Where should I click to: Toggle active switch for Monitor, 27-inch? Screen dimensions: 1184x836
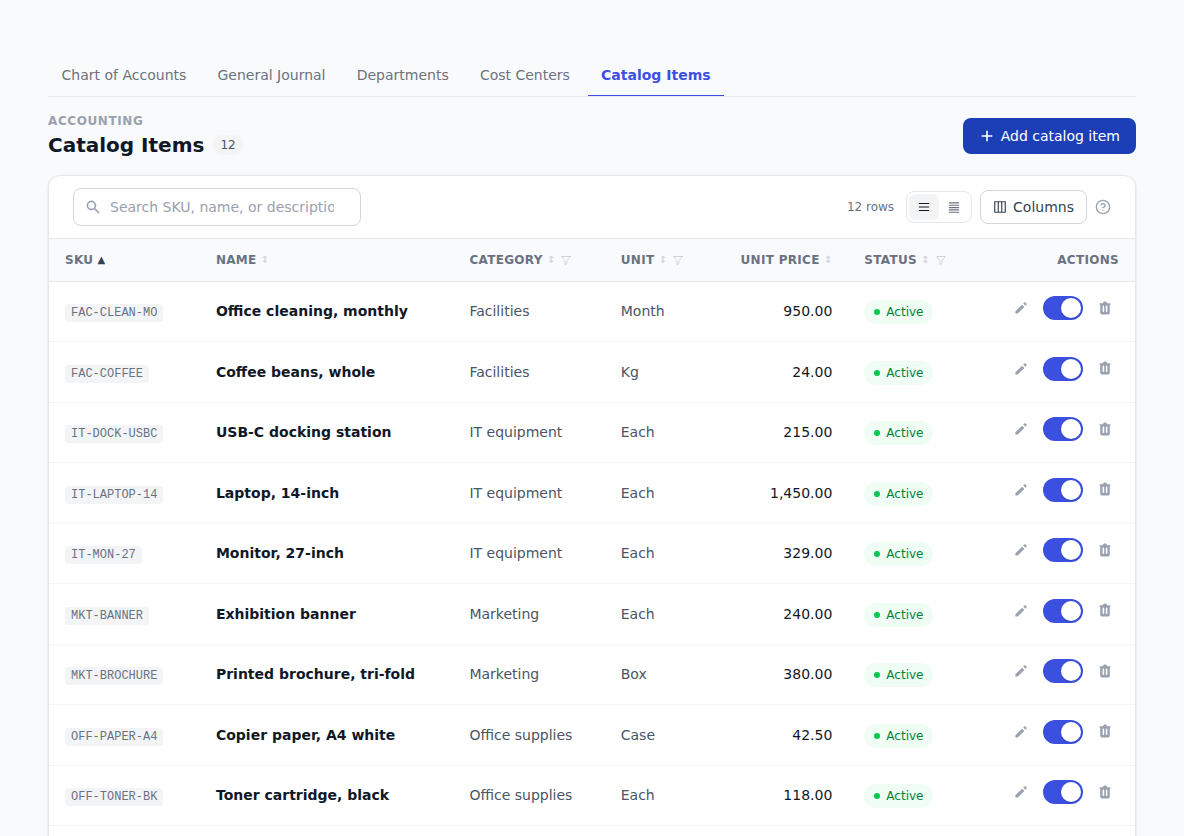[x=1062, y=551]
